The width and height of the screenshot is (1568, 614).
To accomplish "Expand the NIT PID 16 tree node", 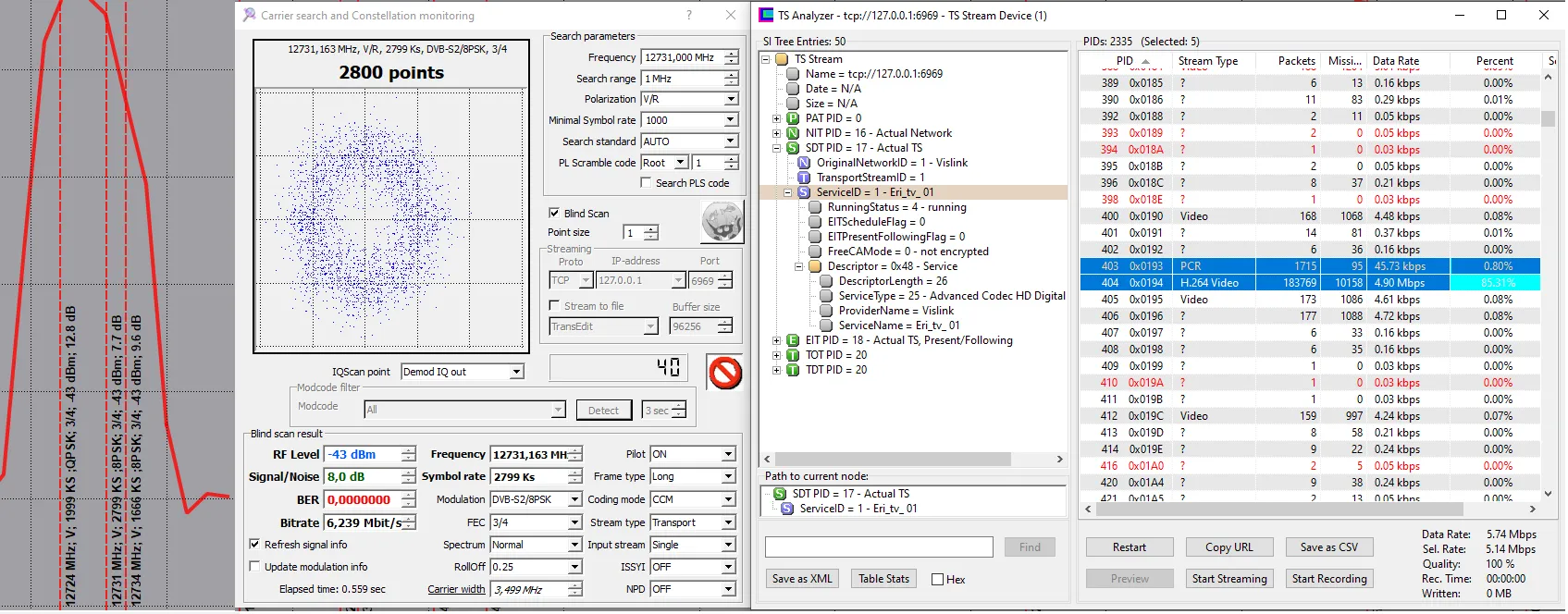I will tap(777, 133).
